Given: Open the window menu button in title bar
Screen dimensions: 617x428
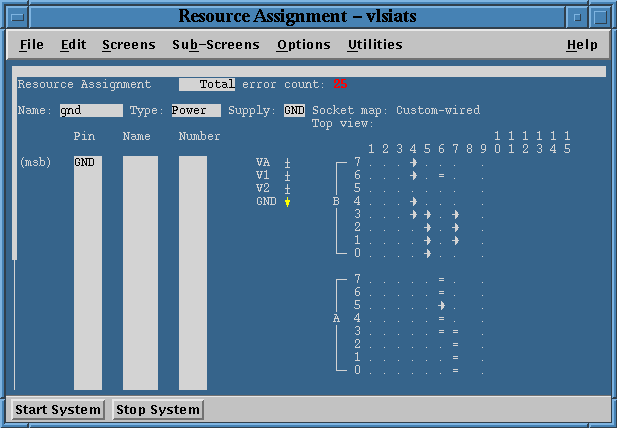Looking at the screenshot, I should pos(18,17).
